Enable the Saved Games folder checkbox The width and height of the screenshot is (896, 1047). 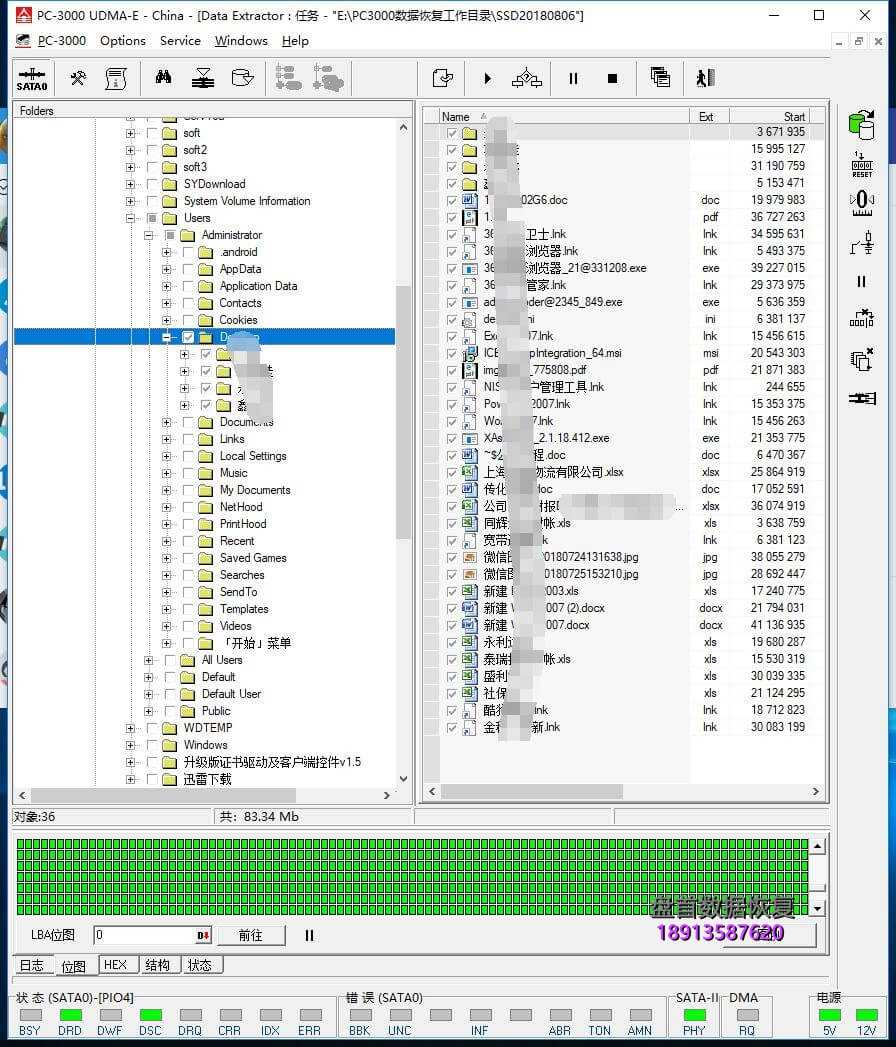pyautogui.click(x=188, y=558)
